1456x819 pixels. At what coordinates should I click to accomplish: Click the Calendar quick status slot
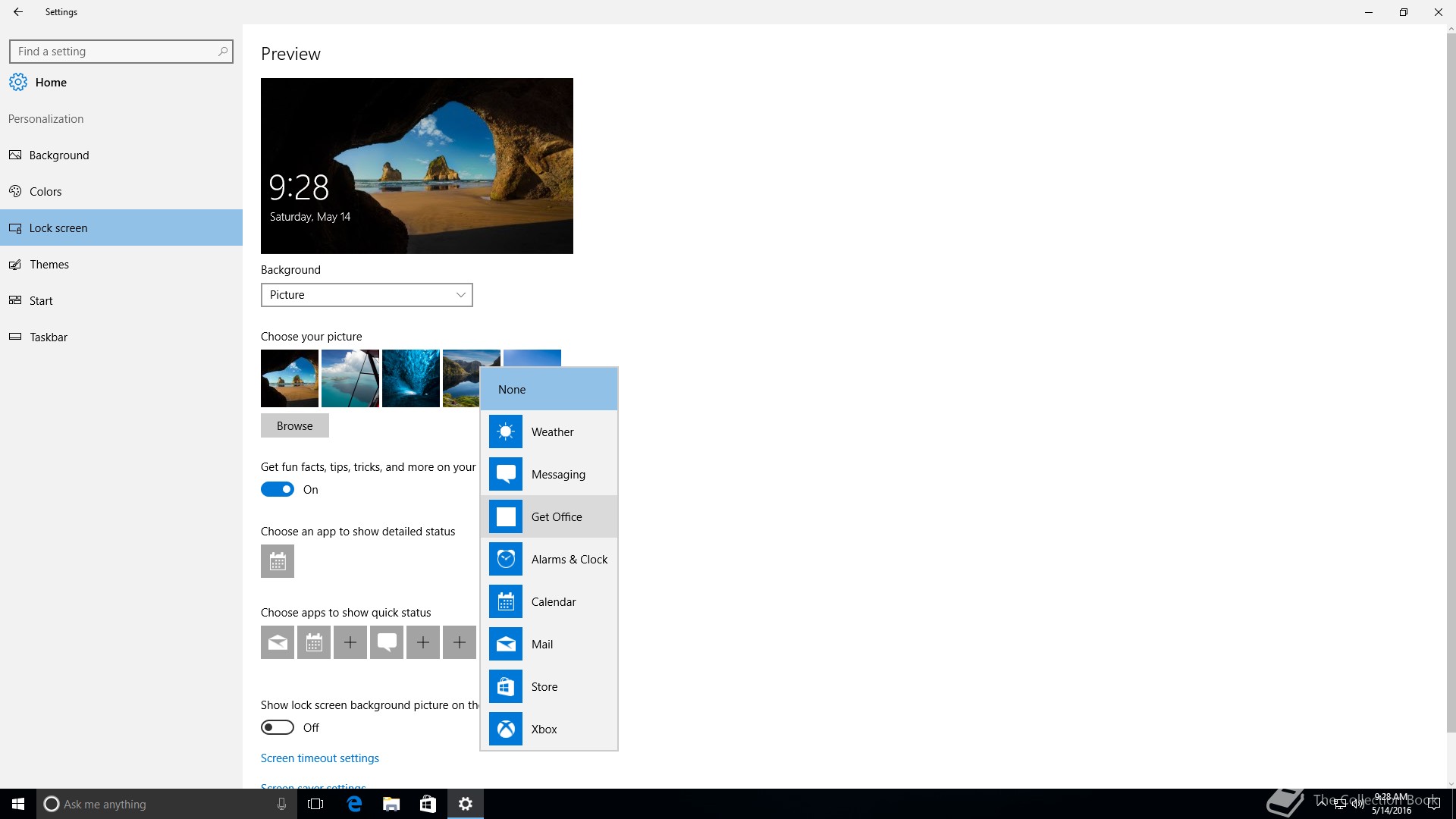point(314,642)
